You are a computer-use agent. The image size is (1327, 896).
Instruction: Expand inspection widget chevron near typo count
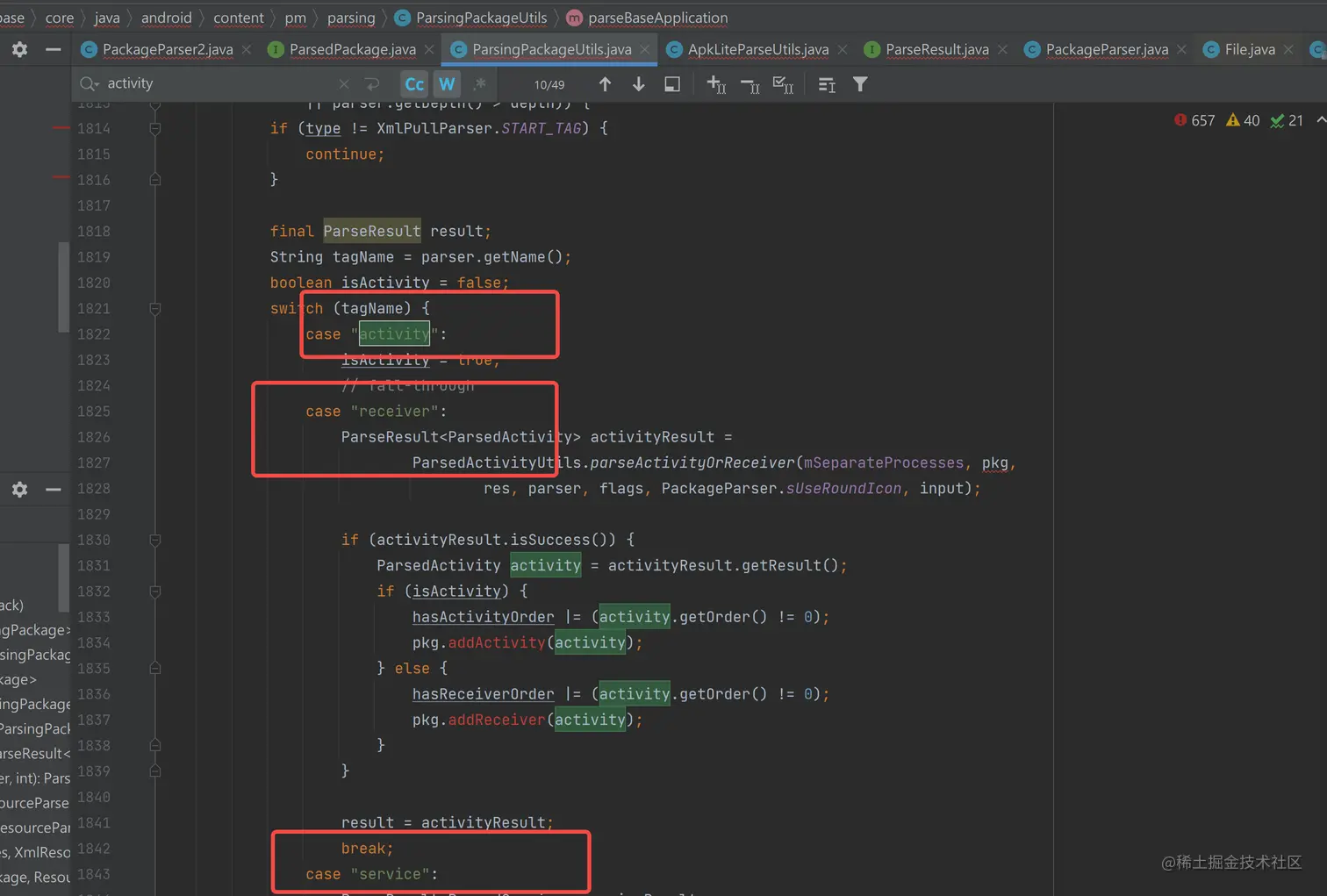coord(1320,120)
